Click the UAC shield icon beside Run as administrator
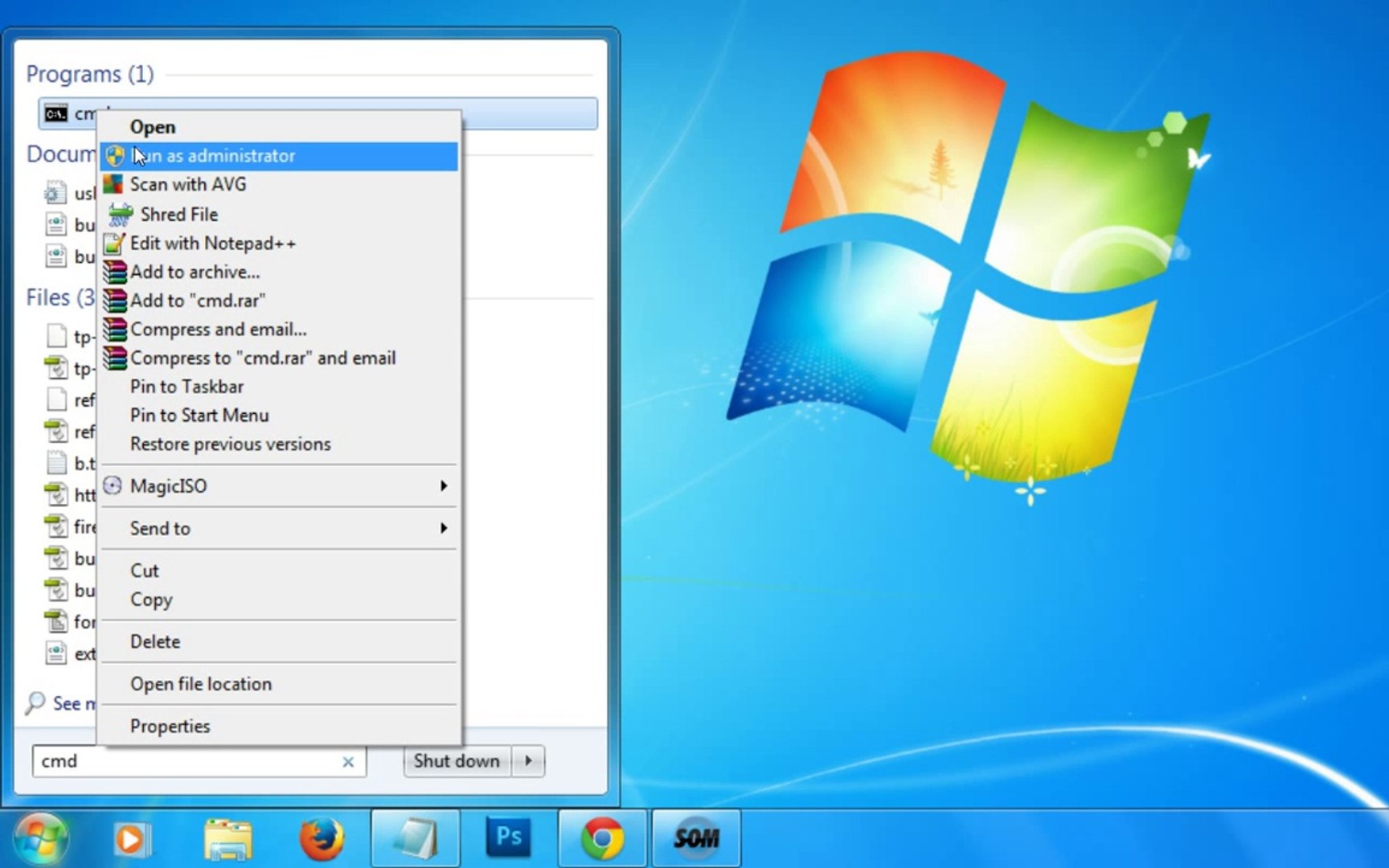The width and height of the screenshot is (1389, 868). coord(115,156)
